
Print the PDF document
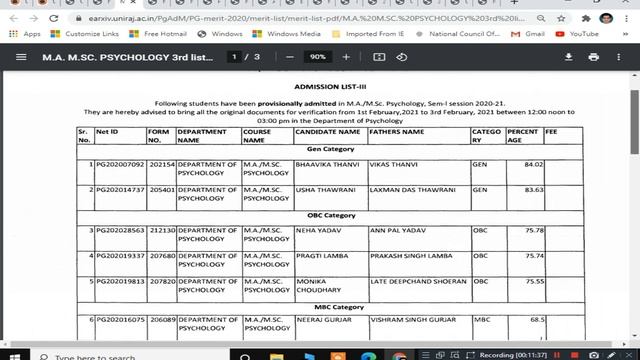594,57
